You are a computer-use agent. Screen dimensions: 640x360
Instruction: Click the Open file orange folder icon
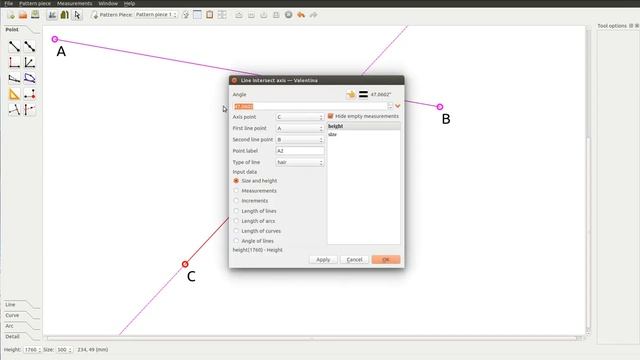coord(23,15)
